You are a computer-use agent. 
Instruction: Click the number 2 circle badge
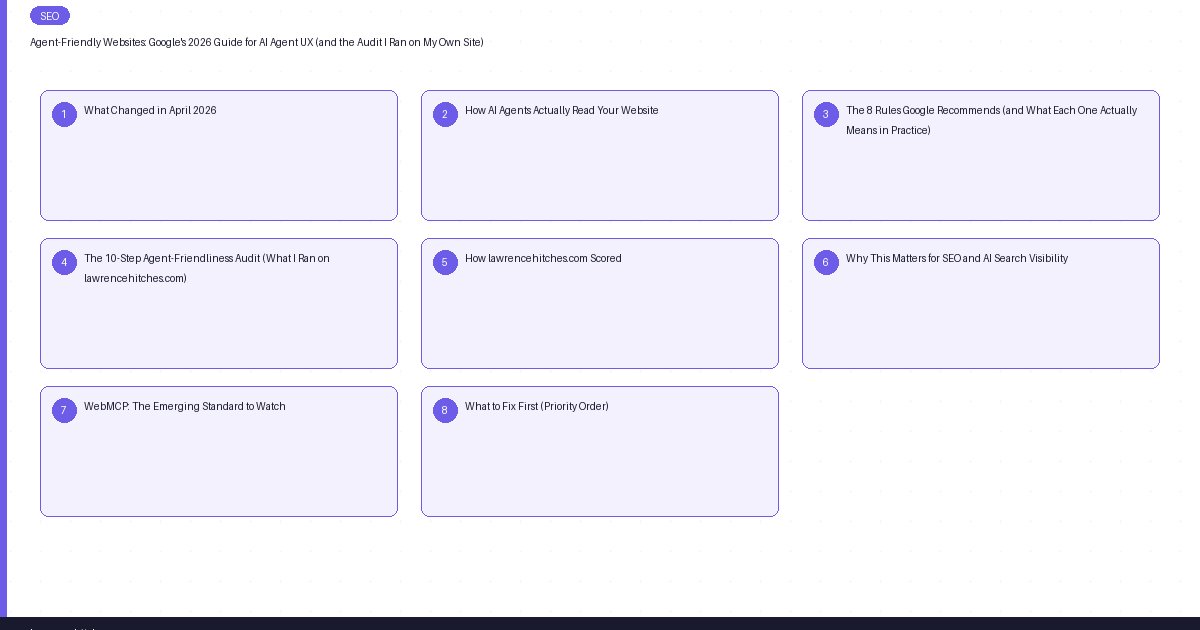(445, 114)
